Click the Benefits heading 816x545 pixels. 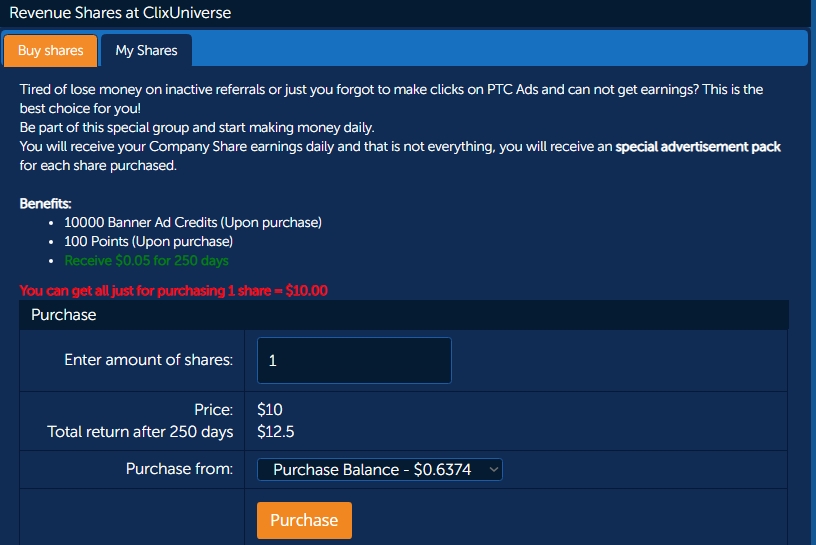(x=47, y=203)
